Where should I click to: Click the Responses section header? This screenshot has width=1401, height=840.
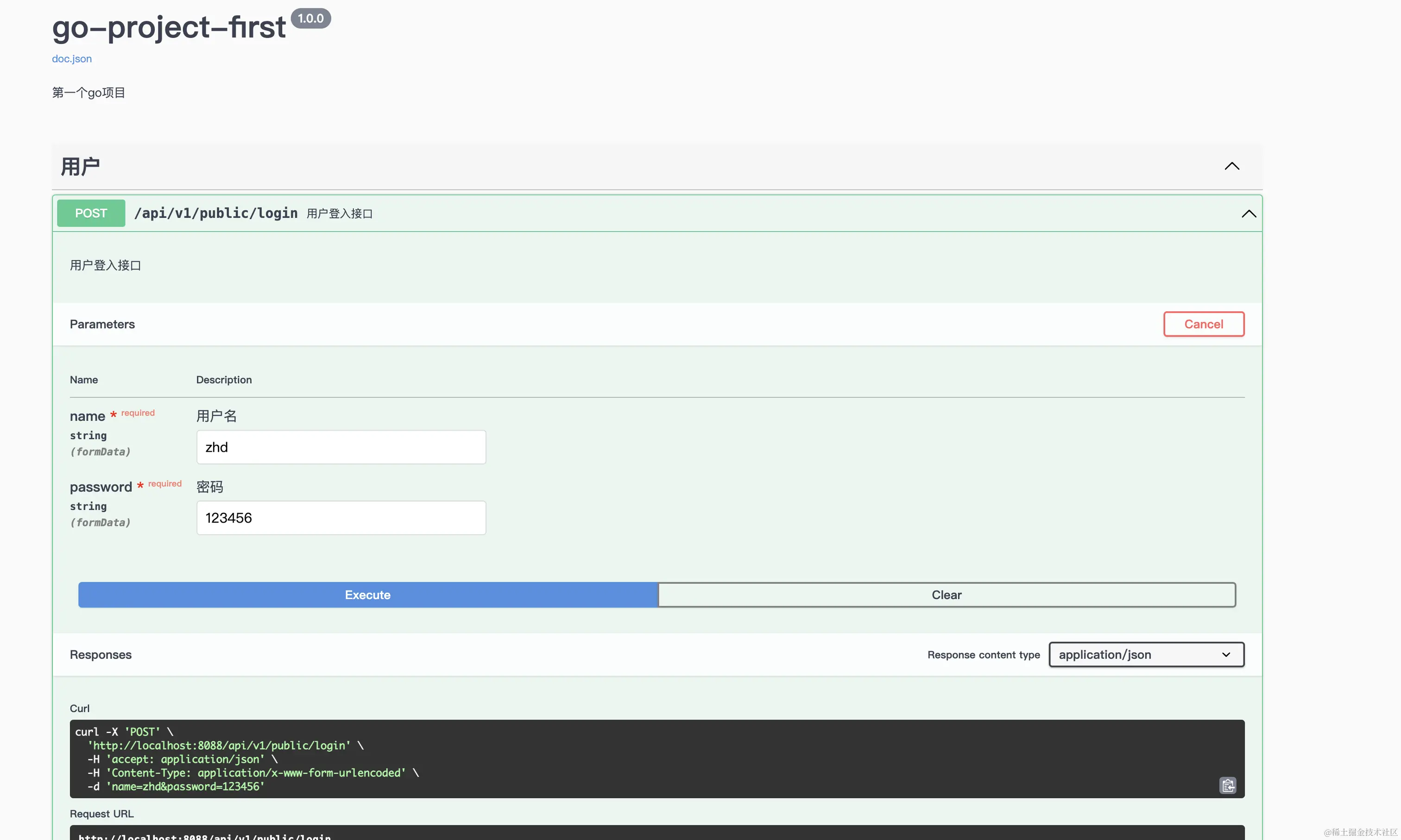101,654
